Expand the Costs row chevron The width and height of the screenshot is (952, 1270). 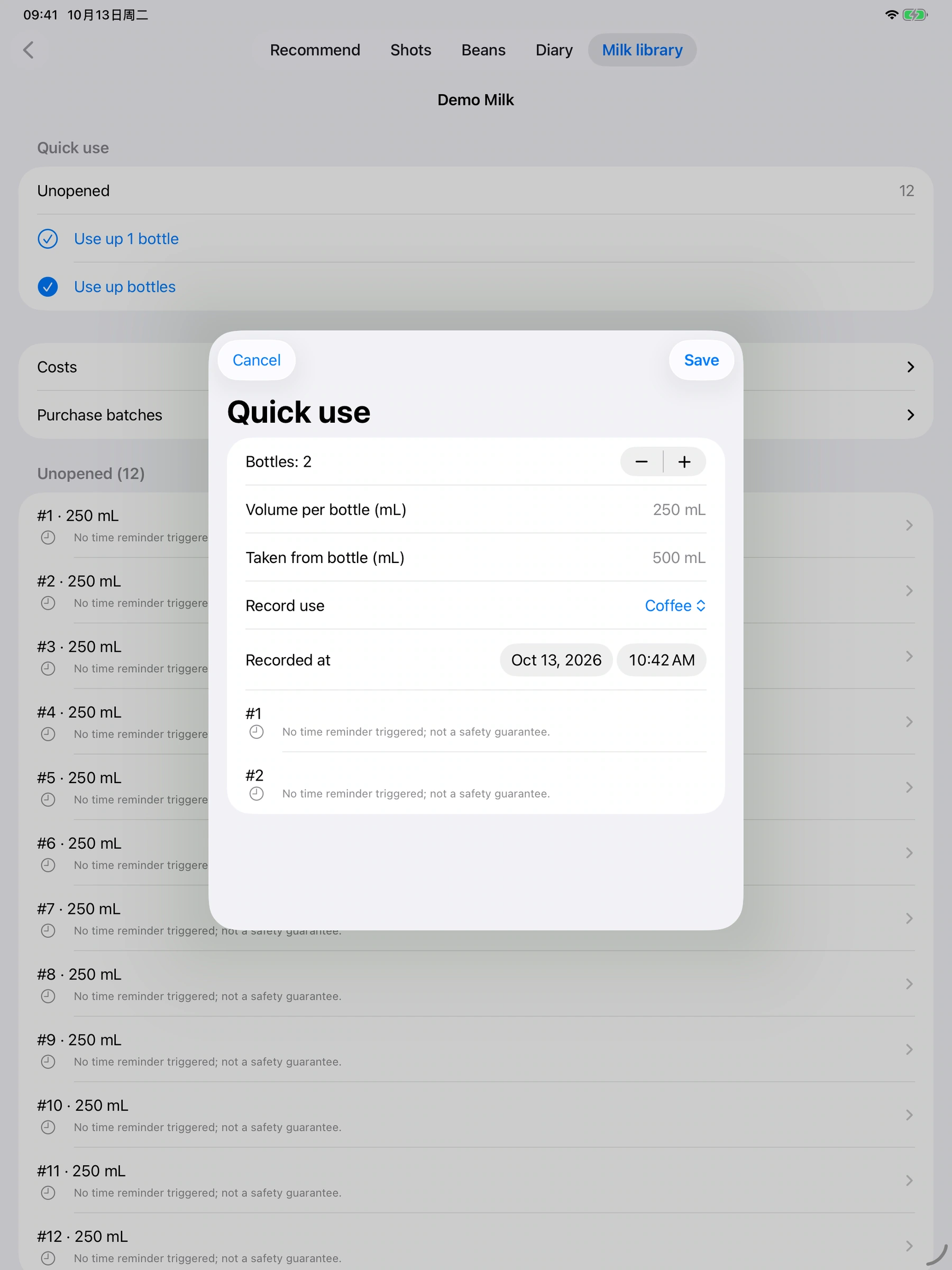[910, 367]
